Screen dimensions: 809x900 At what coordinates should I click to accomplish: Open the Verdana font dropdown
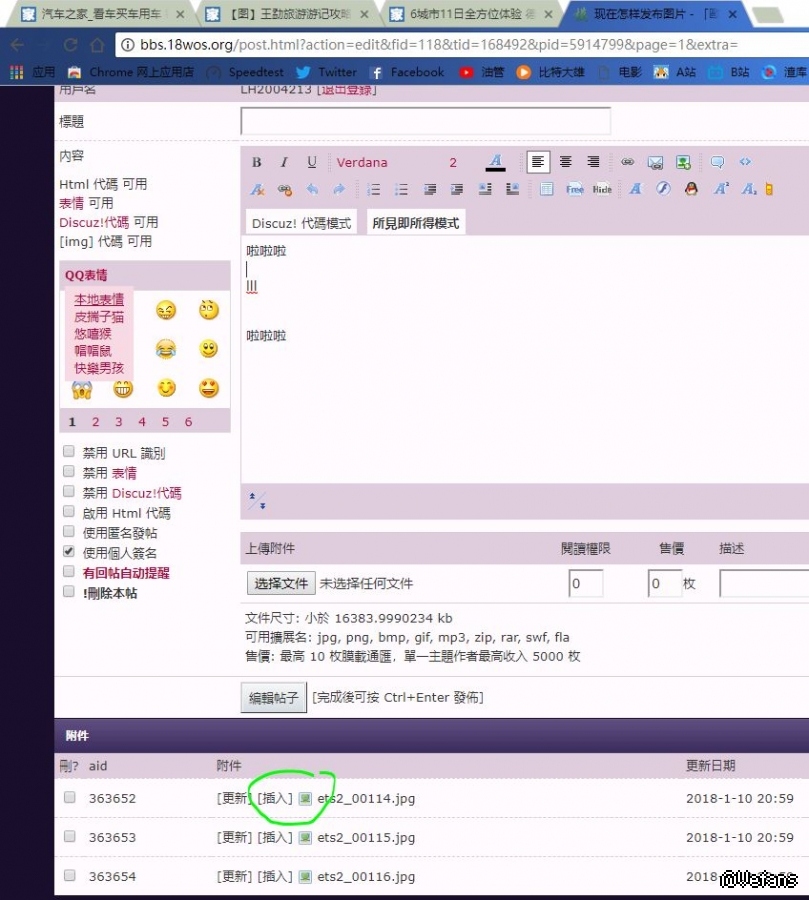click(x=362, y=163)
